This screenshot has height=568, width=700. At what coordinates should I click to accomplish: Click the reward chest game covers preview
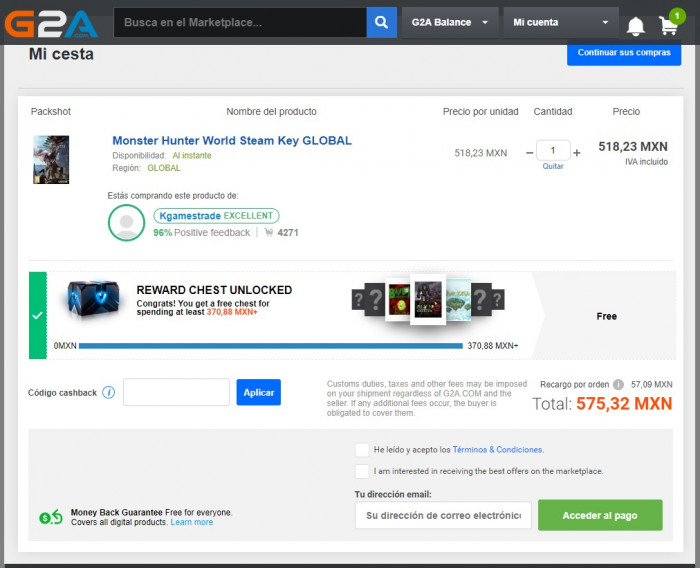[428, 299]
